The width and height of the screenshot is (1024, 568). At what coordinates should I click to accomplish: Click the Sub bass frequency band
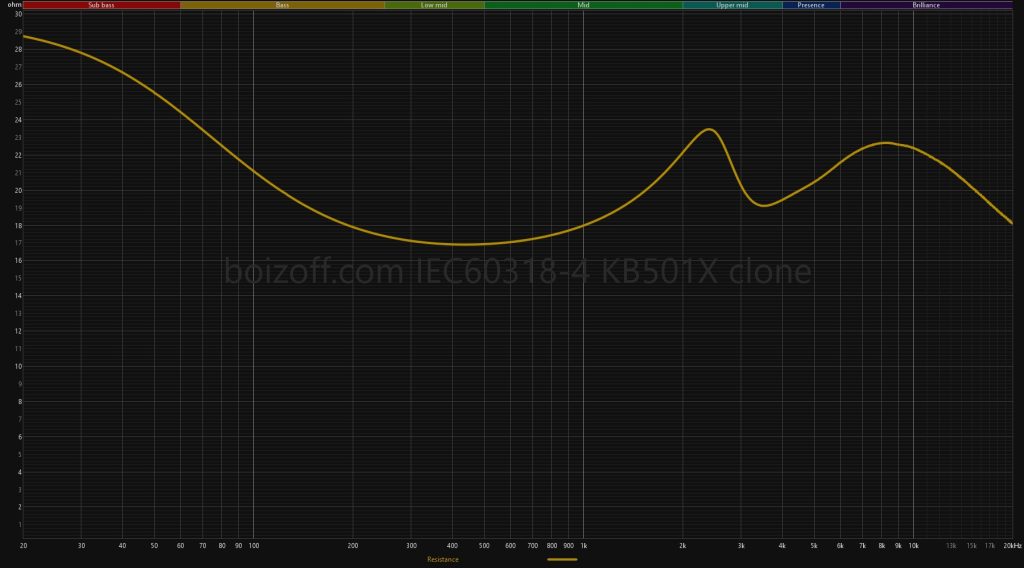click(x=101, y=5)
